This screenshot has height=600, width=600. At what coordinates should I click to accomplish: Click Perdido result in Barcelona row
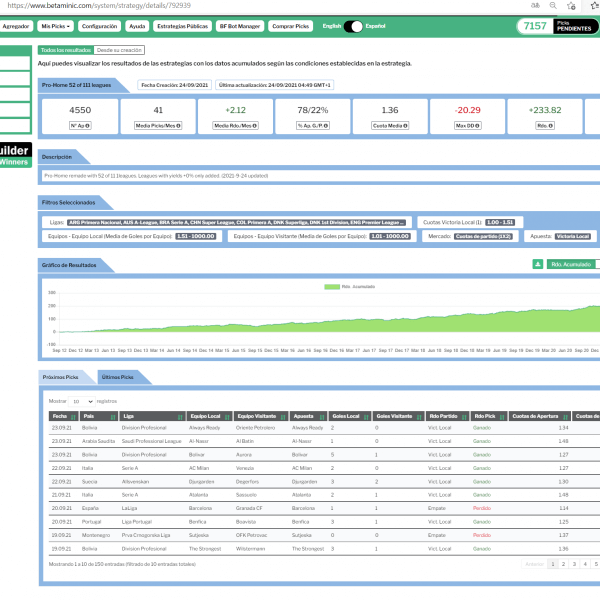click(482, 508)
